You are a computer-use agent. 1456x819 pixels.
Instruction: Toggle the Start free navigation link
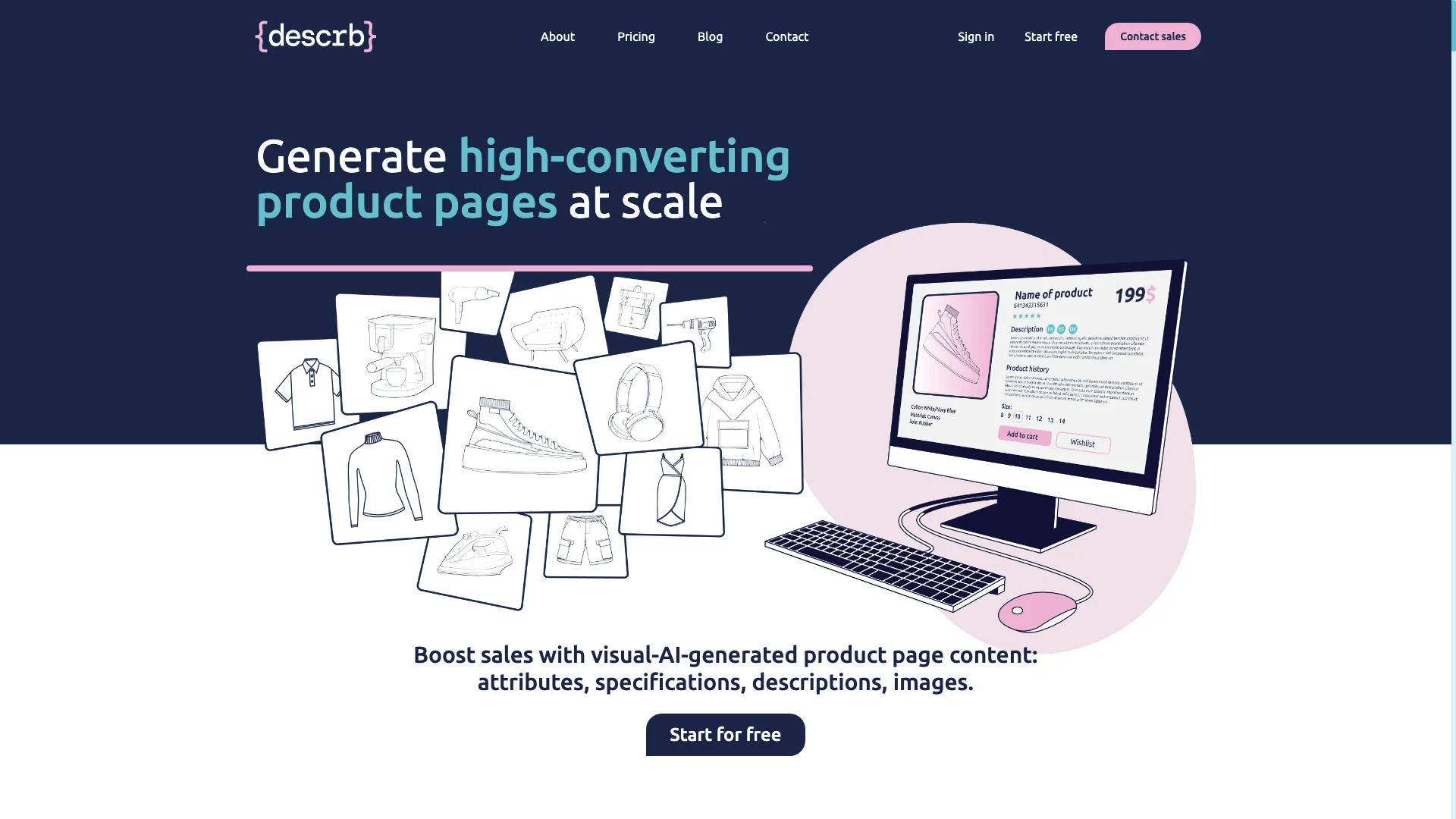pos(1050,36)
